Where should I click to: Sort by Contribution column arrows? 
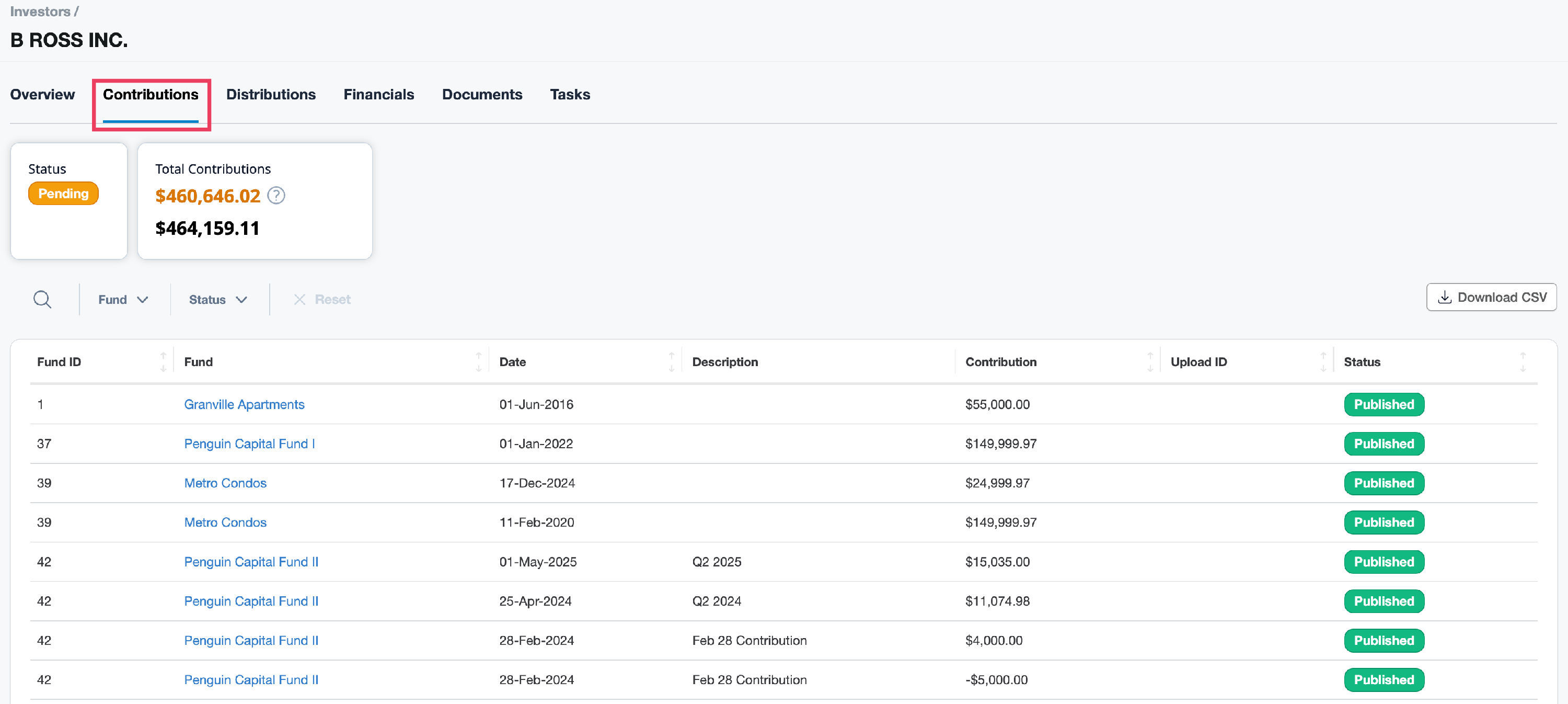1149,362
